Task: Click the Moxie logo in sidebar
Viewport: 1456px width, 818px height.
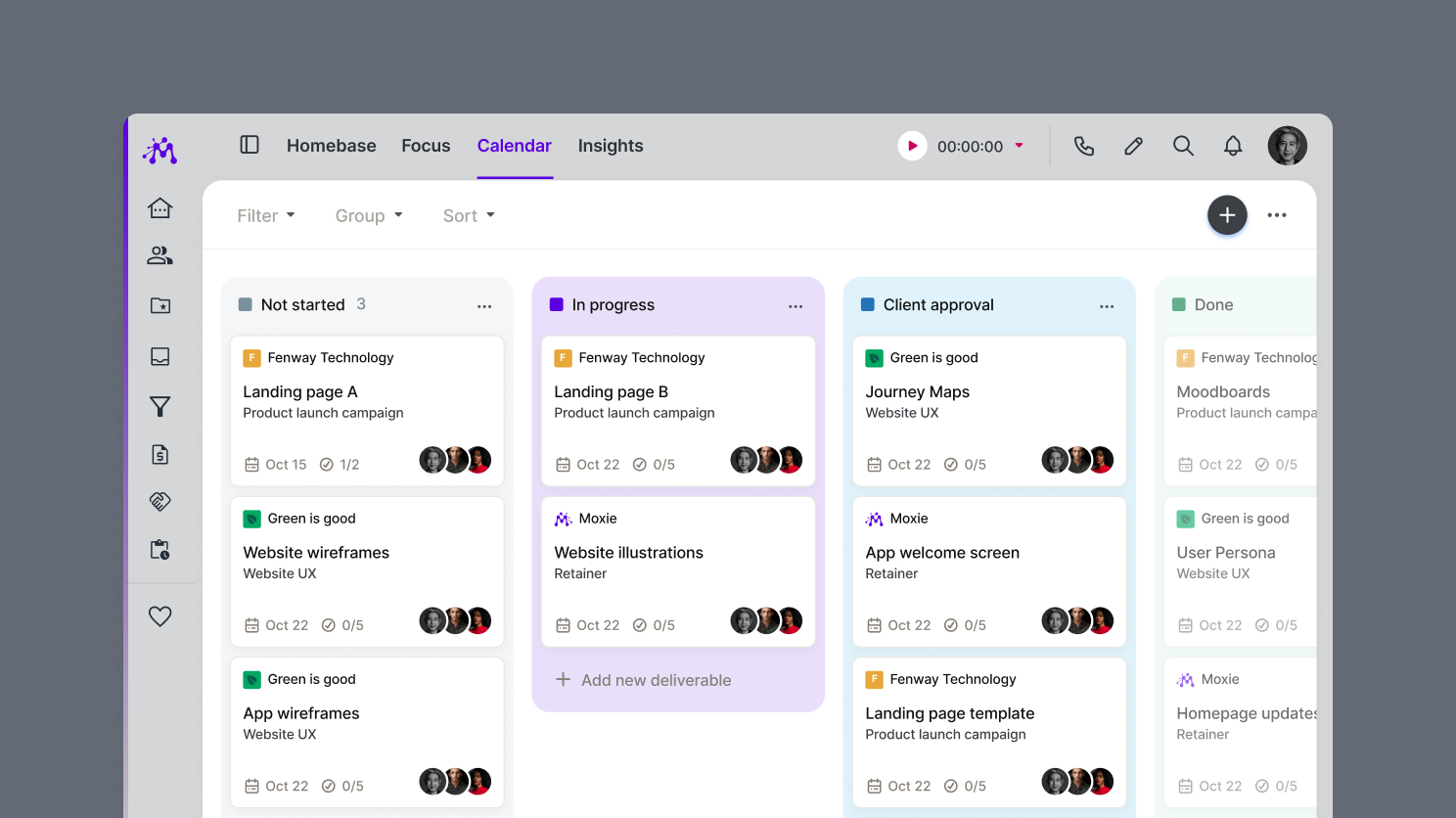Action: coord(159,150)
